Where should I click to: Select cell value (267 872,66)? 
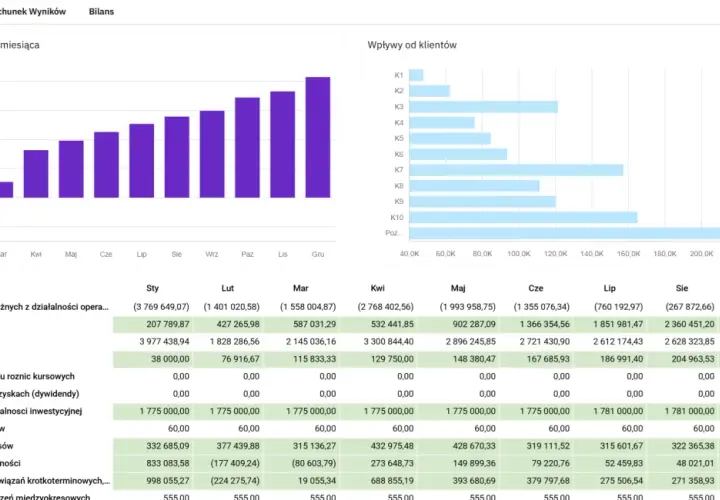click(690, 307)
